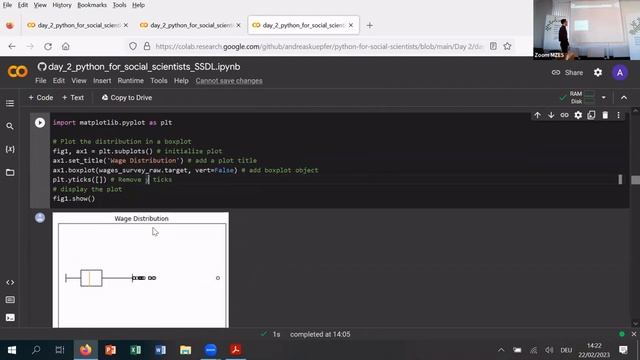Click the notebook vertical scrollbar thumb
This screenshot has width=640, height=360.
[635, 180]
